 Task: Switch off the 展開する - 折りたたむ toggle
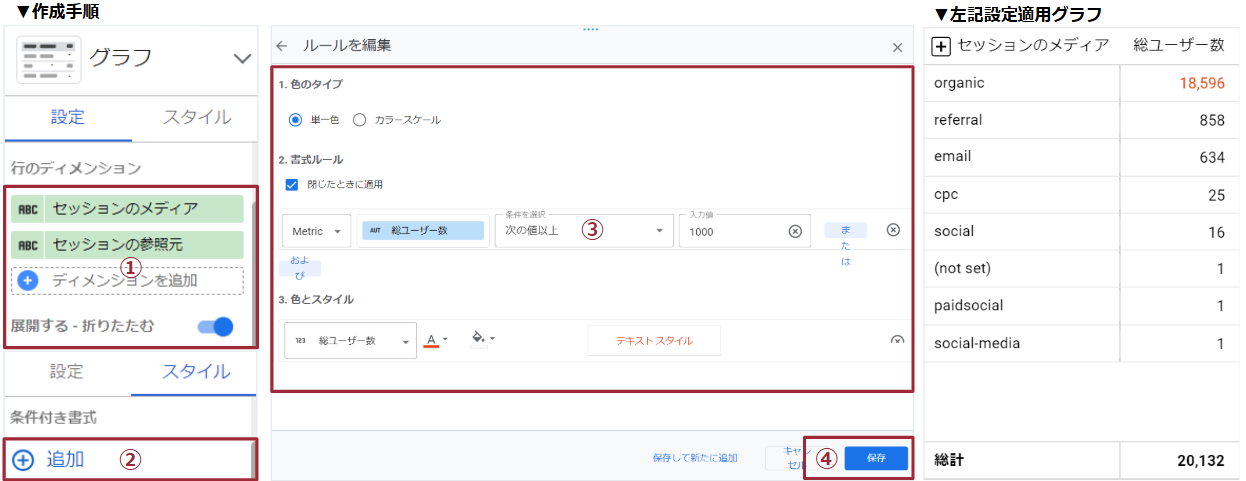(x=216, y=326)
